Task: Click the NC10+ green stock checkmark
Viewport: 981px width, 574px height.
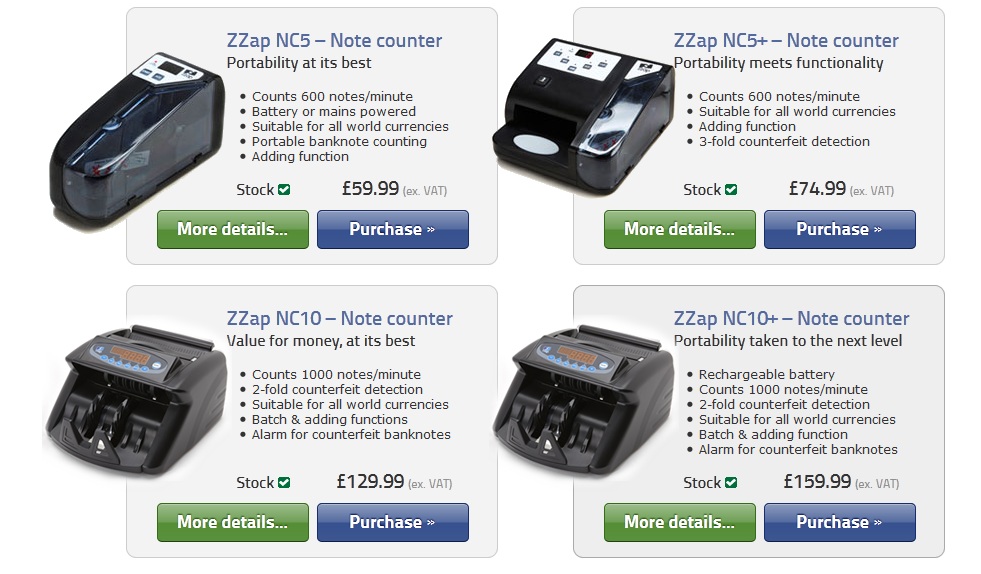Action: 731,483
